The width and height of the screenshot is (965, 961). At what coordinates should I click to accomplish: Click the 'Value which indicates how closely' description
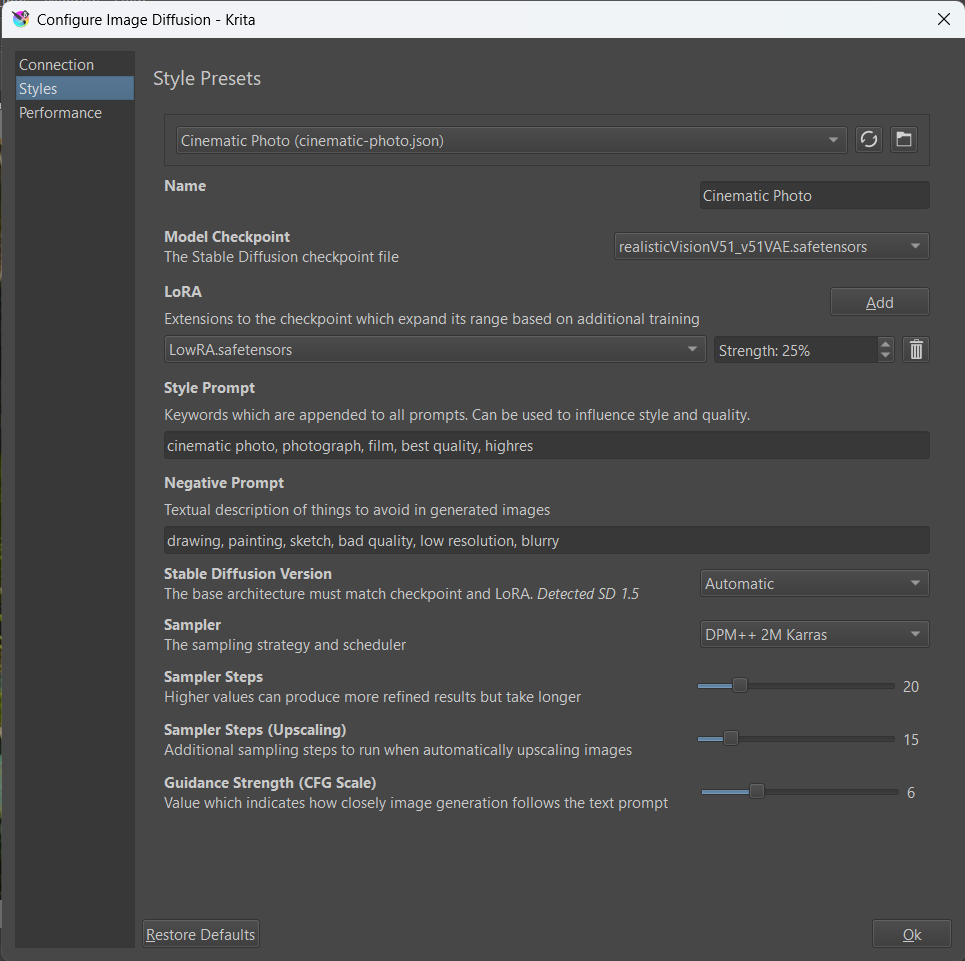point(415,802)
